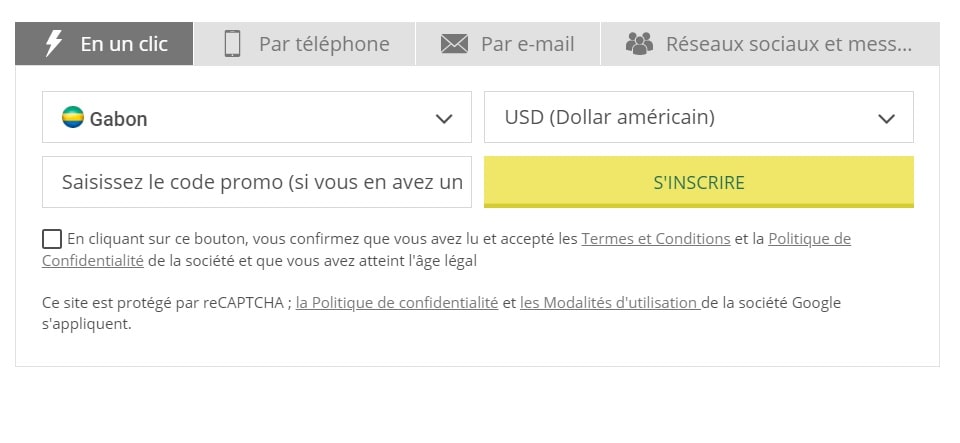Expand the USD currency dropdown

tap(699, 117)
